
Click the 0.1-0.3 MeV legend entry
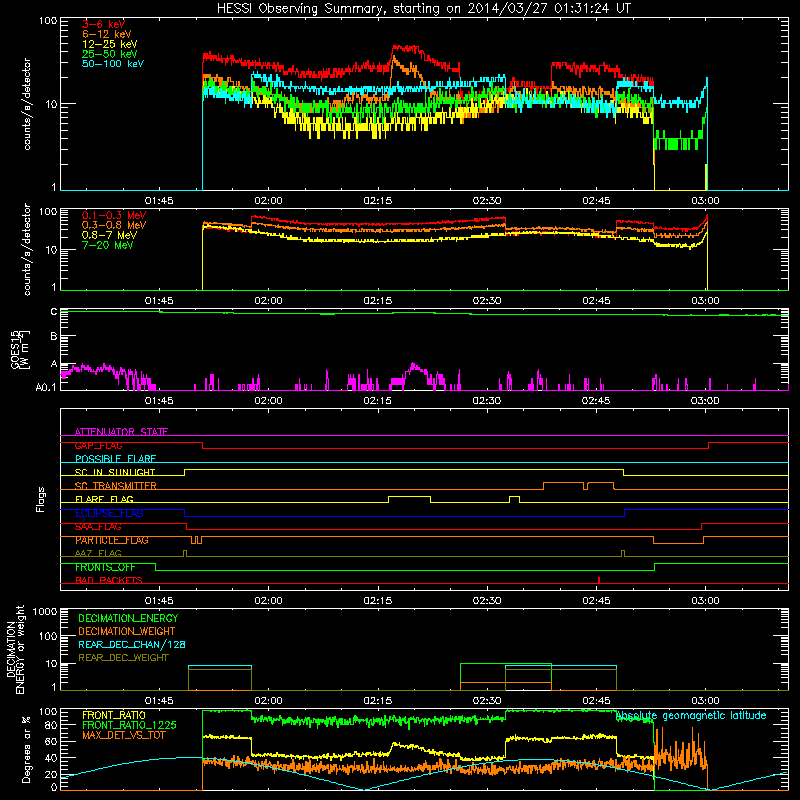click(x=114, y=215)
